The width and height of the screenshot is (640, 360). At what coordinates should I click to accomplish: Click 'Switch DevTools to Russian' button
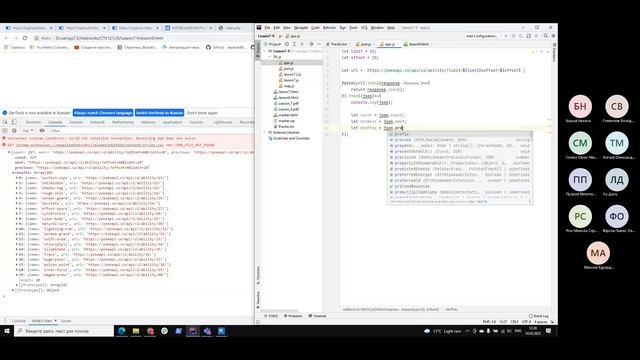(160, 113)
